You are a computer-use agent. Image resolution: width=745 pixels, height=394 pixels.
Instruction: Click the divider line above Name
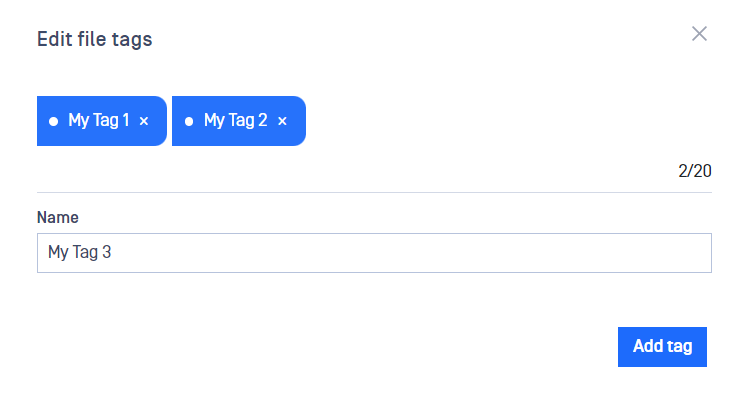coord(374,192)
